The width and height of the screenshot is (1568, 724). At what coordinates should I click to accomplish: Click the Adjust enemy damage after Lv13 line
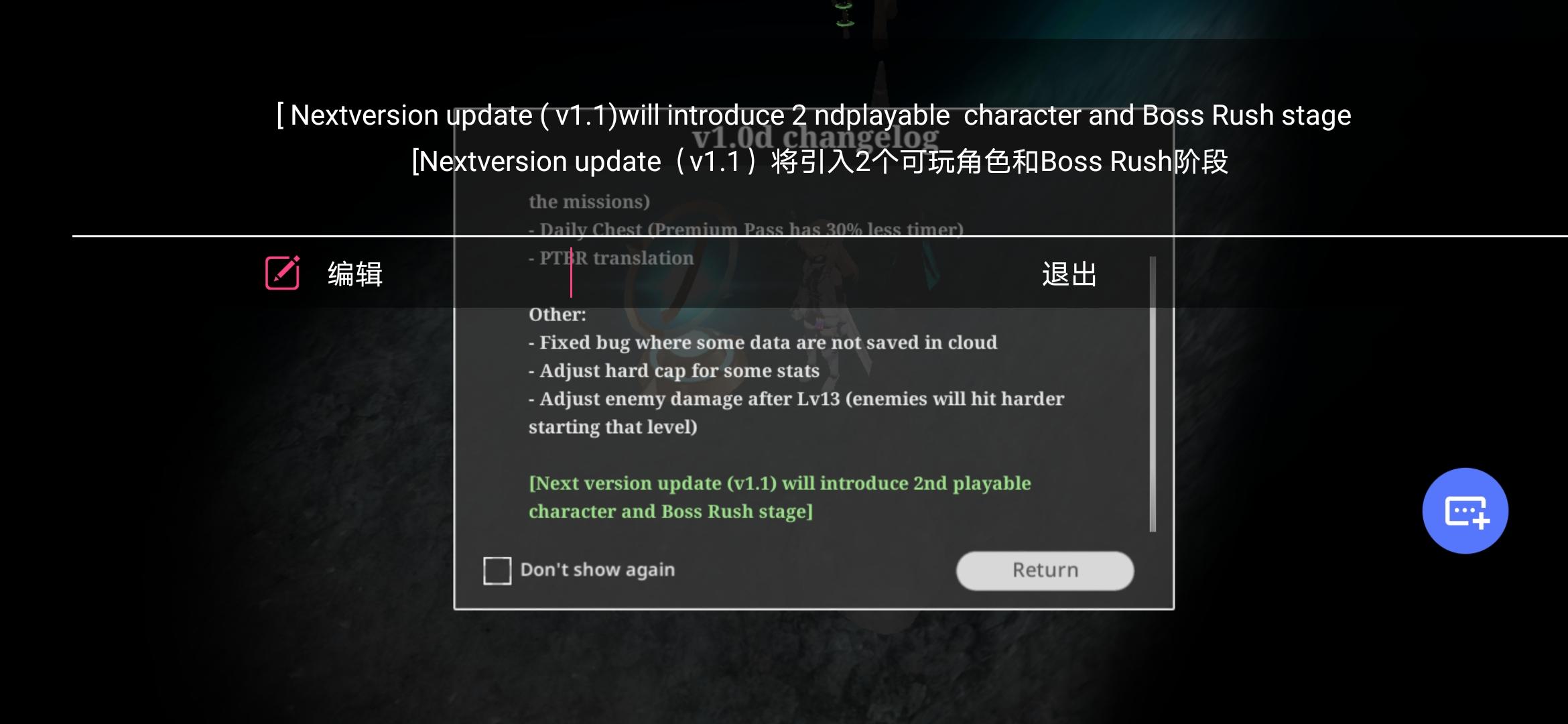point(796,413)
